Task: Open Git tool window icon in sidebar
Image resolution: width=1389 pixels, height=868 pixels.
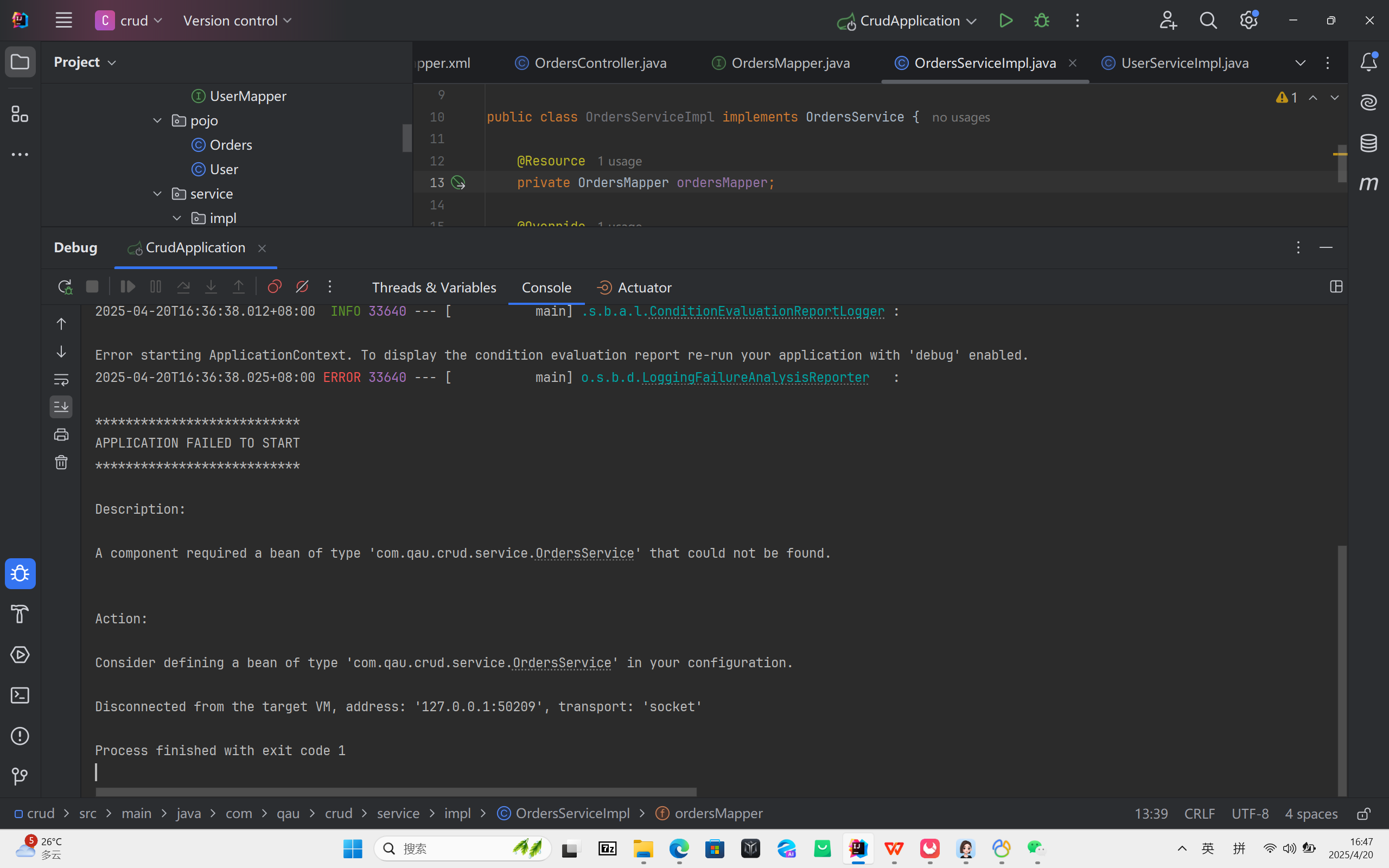Action: [20, 776]
